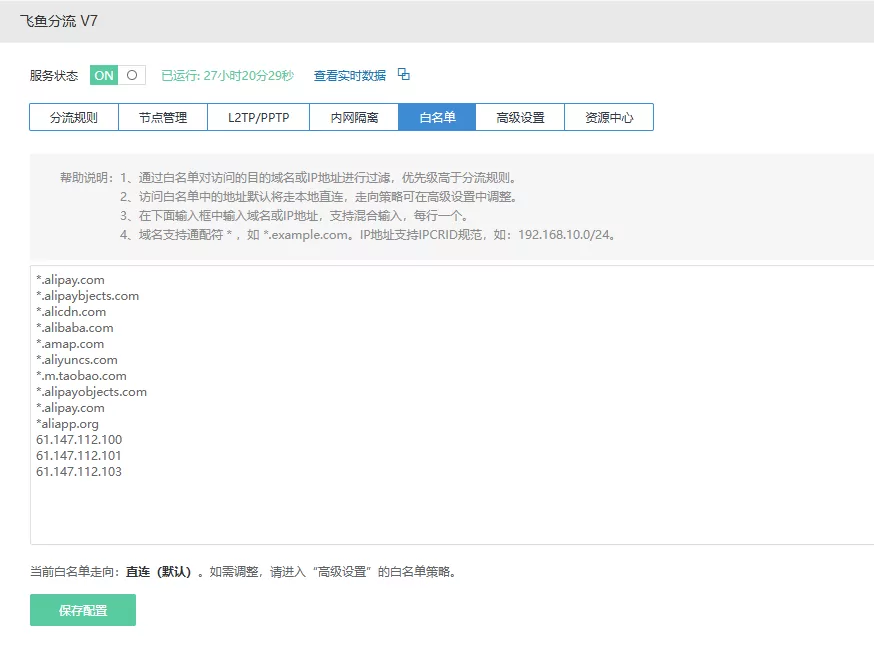
Task: Click the 服务状态 label
Action: click(54, 75)
